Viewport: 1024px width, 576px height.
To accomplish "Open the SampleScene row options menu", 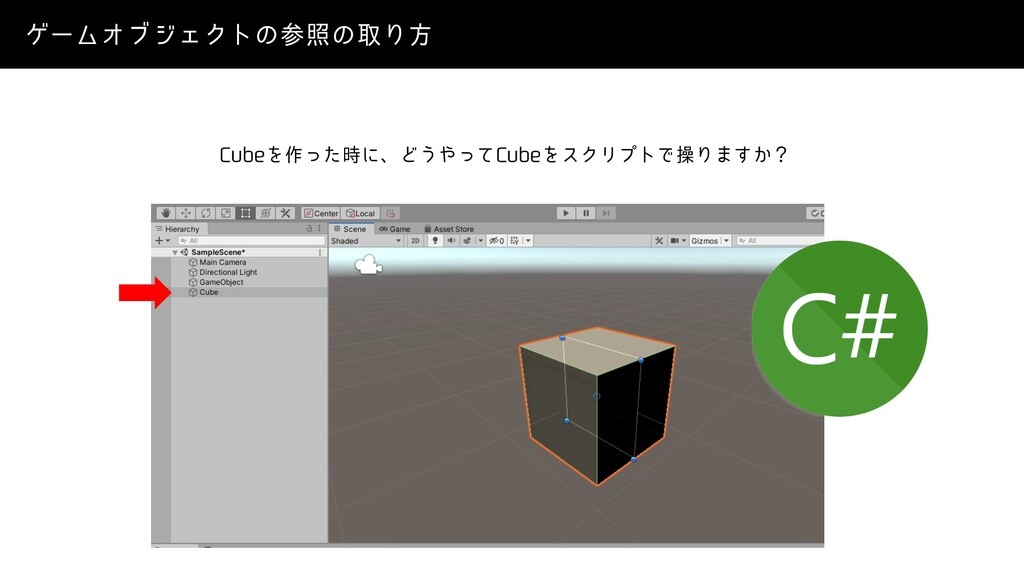I will click(320, 252).
